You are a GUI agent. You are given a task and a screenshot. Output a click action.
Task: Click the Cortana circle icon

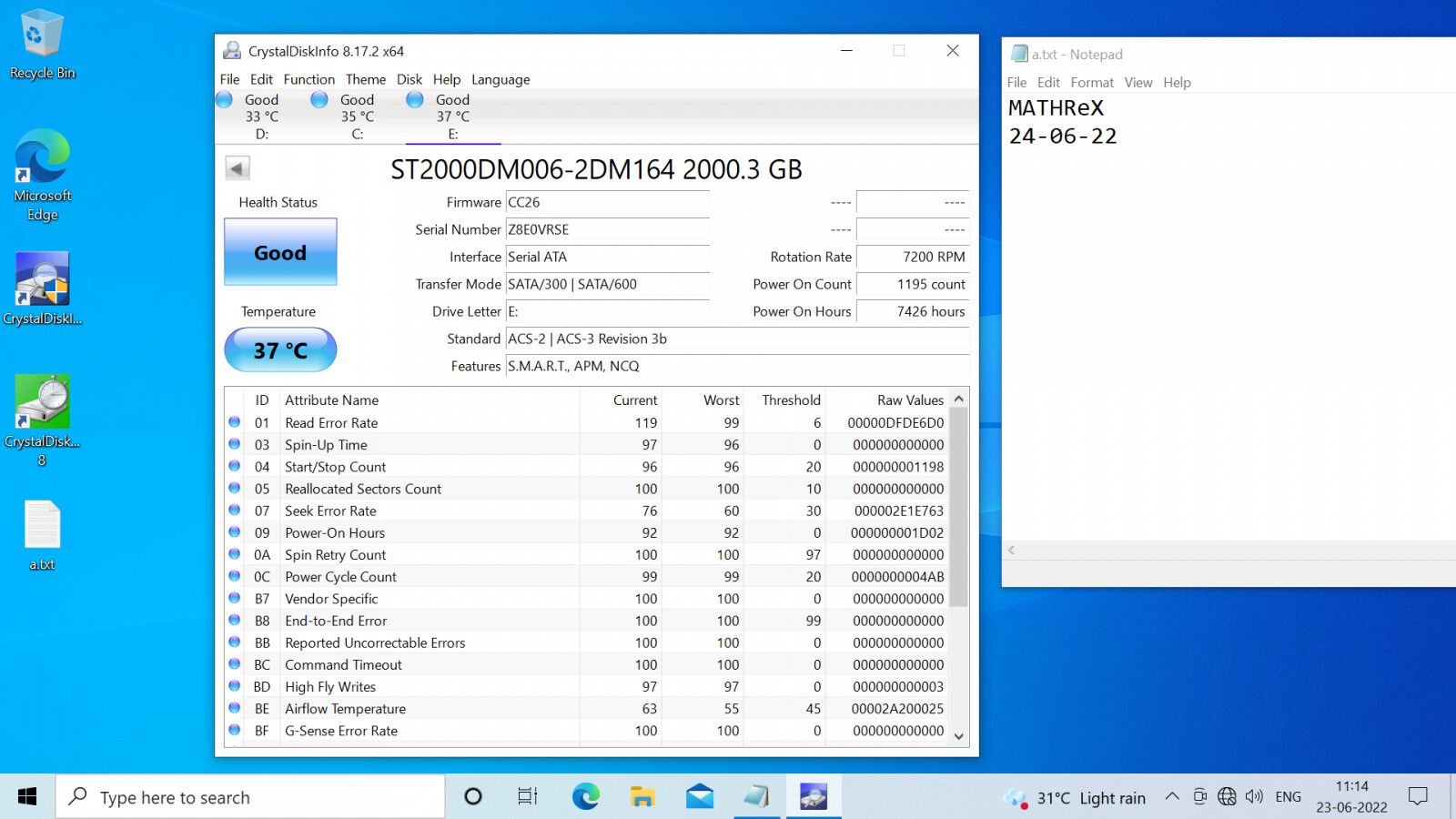[472, 797]
